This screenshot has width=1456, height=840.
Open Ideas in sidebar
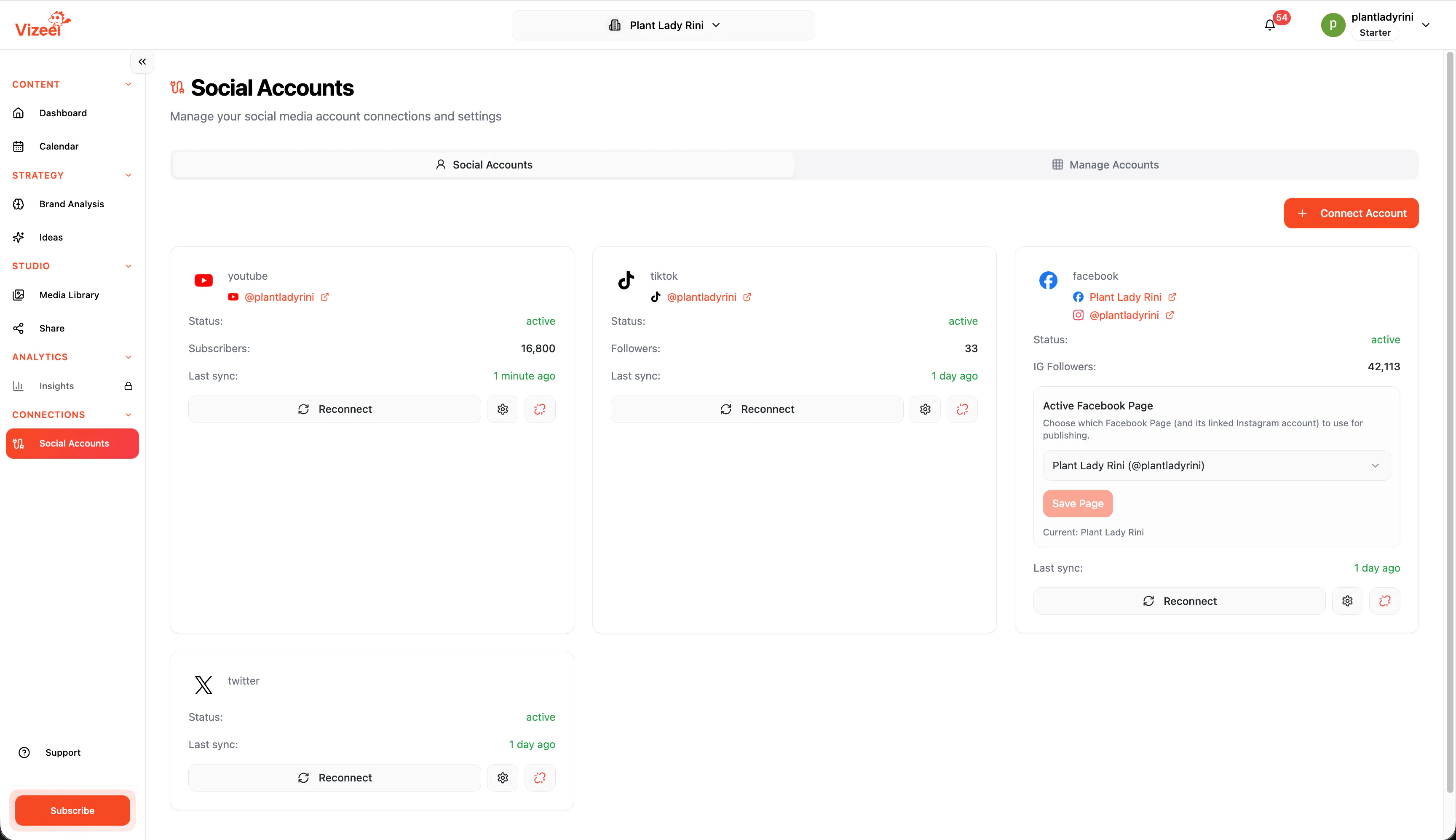click(72, 237)
